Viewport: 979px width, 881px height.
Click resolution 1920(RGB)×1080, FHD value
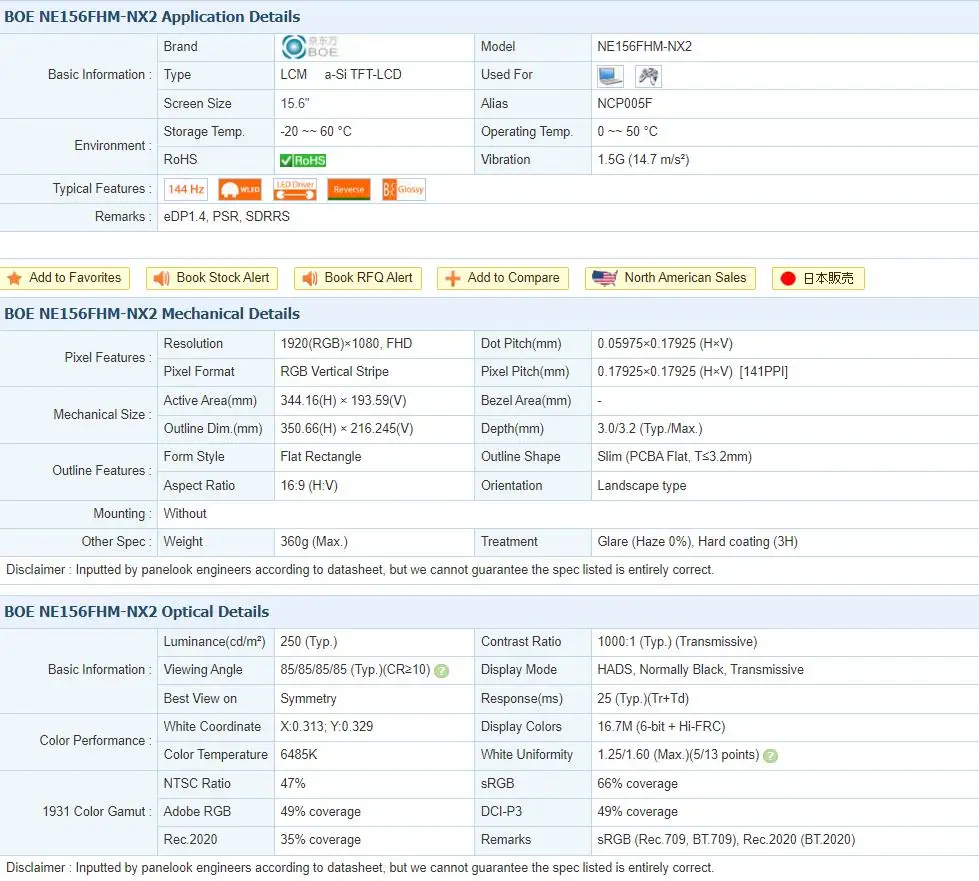pos(346,344)
